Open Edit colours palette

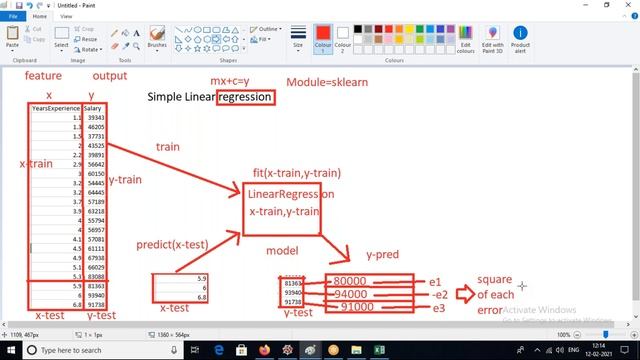click(x=465, y=39)
